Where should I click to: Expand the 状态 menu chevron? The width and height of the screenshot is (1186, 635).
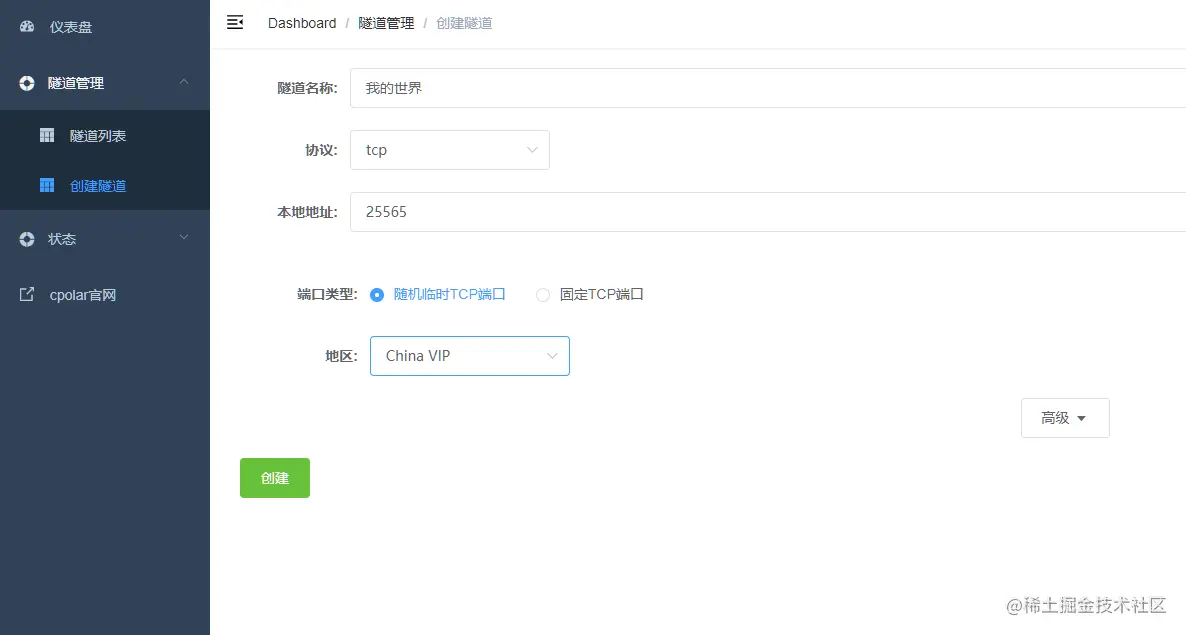coord(184,237)
